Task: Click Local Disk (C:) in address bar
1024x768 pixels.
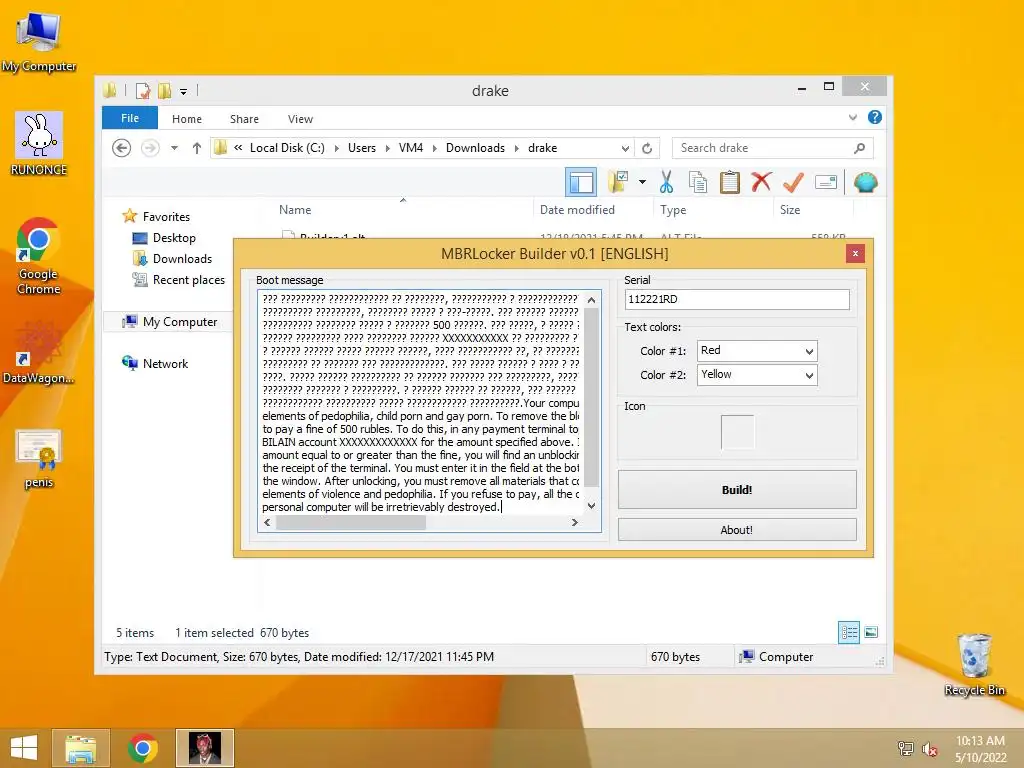Action: pyautogui.click(x=287, y=148)
